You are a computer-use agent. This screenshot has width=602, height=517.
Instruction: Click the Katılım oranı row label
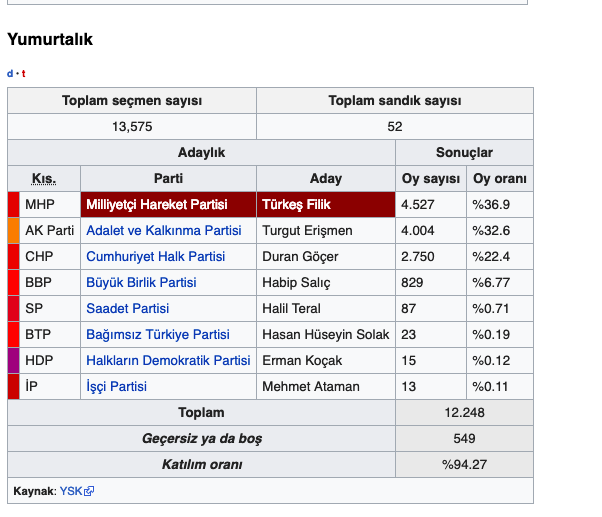[x=202, y=464]
